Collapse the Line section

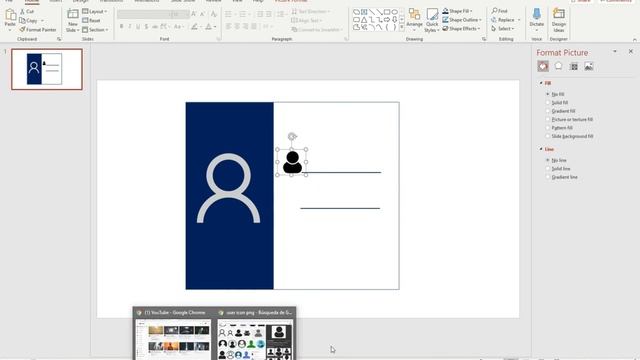541,149
